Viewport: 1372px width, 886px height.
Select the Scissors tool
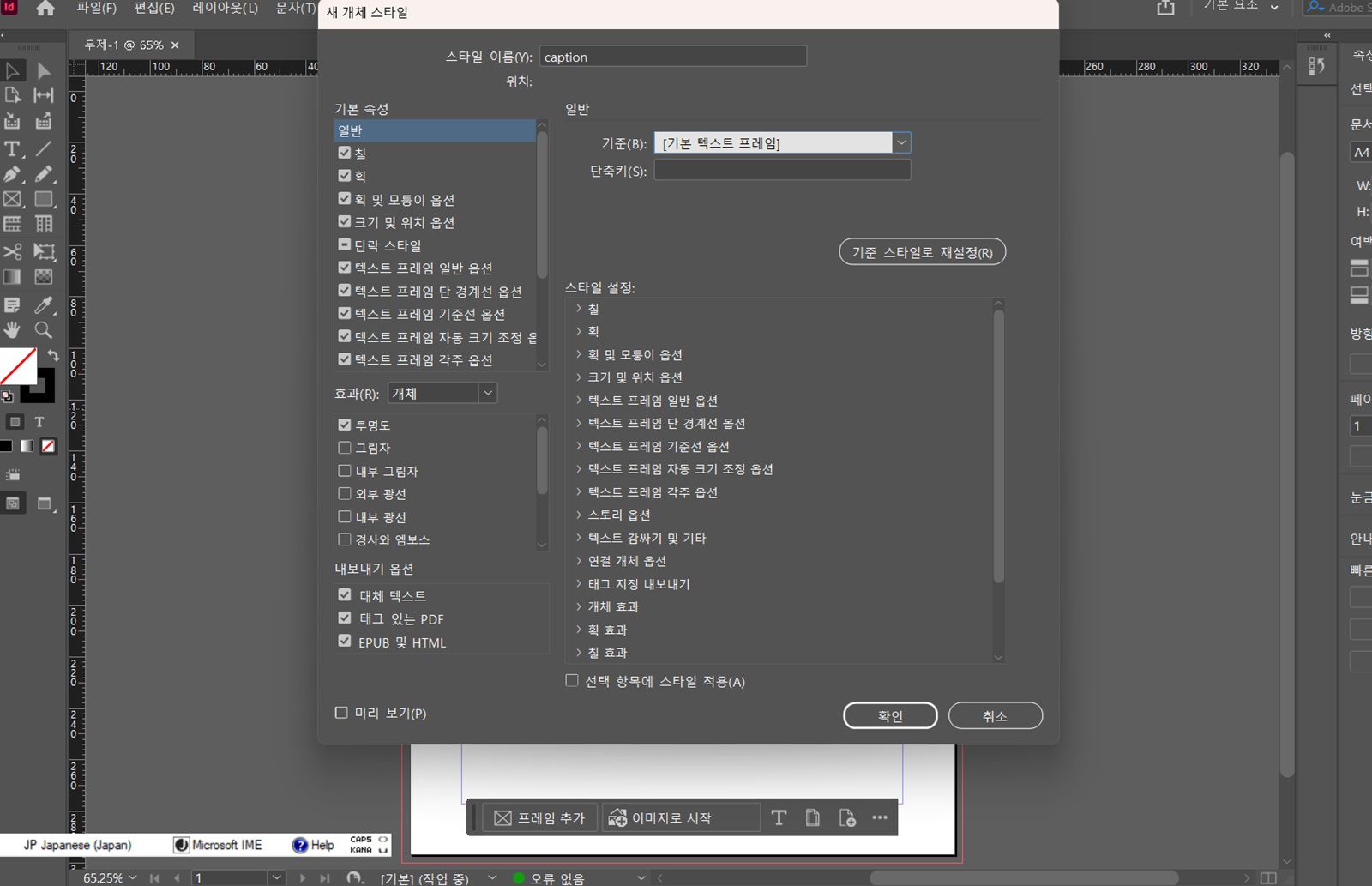(x=13, y=251)
